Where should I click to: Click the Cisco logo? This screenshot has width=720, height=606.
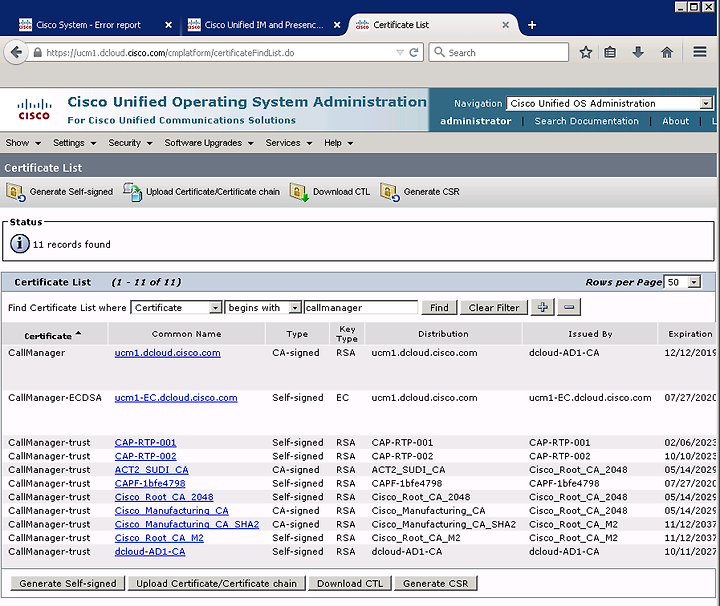point(34,110)
